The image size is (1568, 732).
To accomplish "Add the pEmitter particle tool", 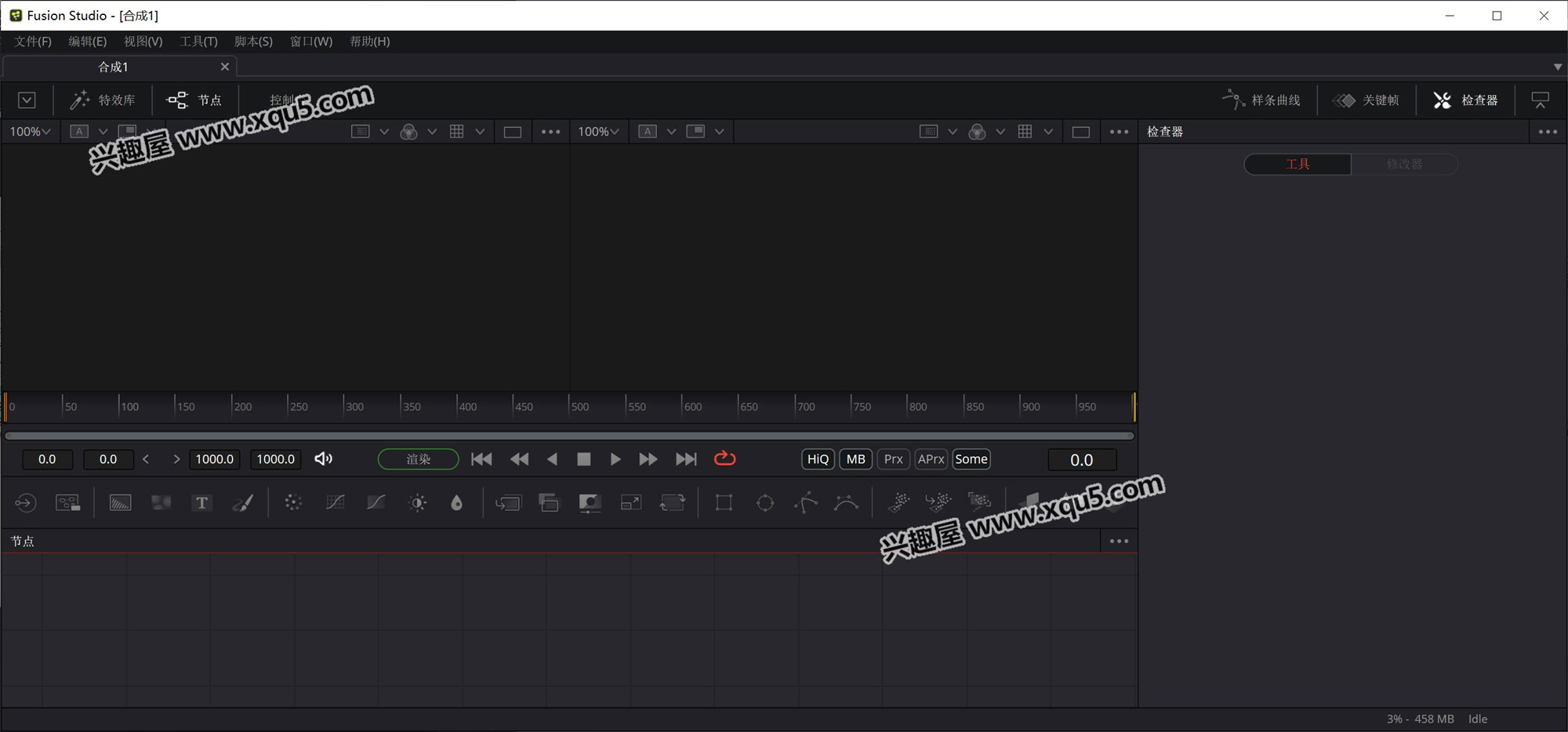I will click(x=898, y=502).
